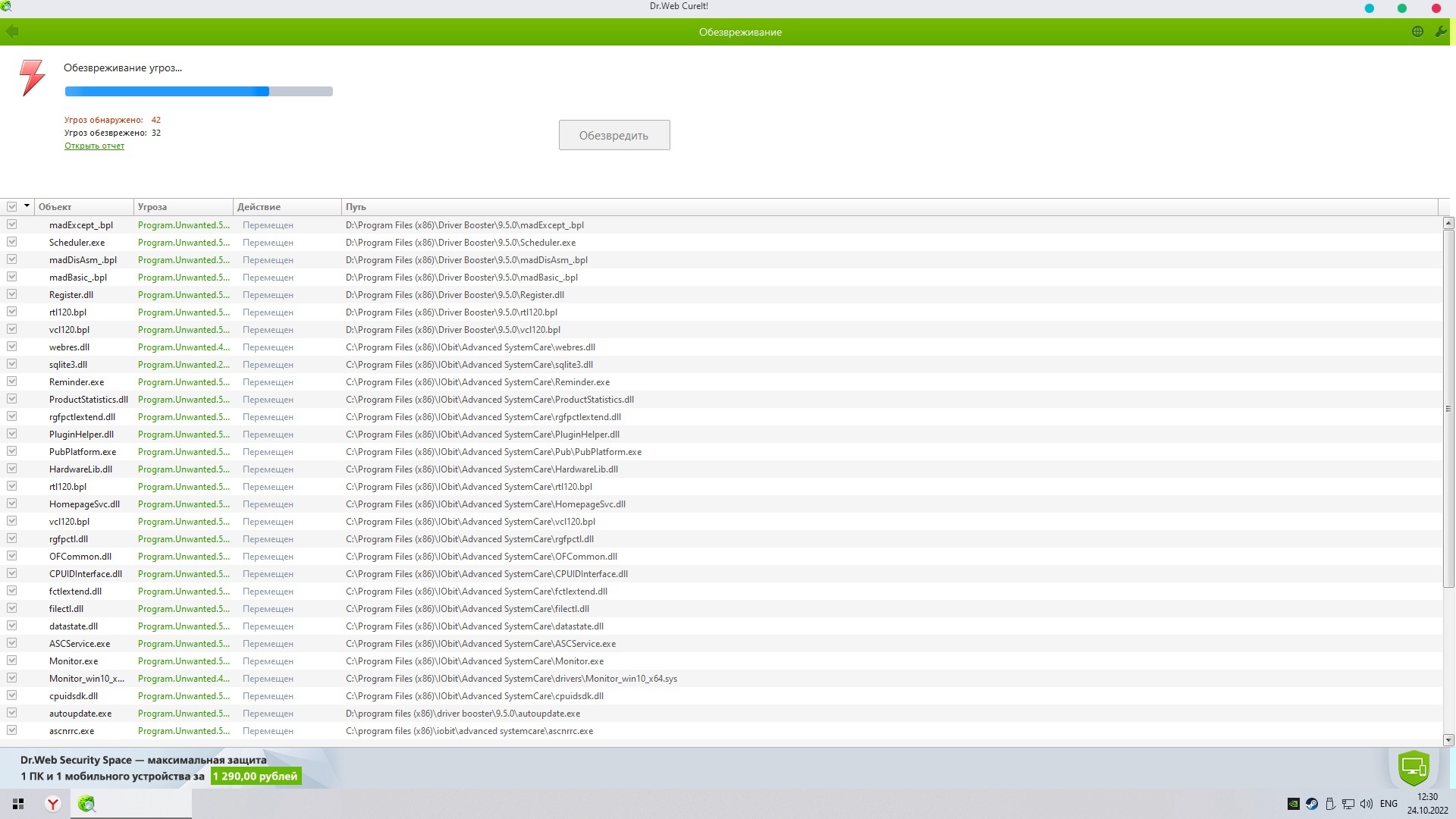Click the Обезвредить neutralize button
The image size is (1456, 819).
614,134
